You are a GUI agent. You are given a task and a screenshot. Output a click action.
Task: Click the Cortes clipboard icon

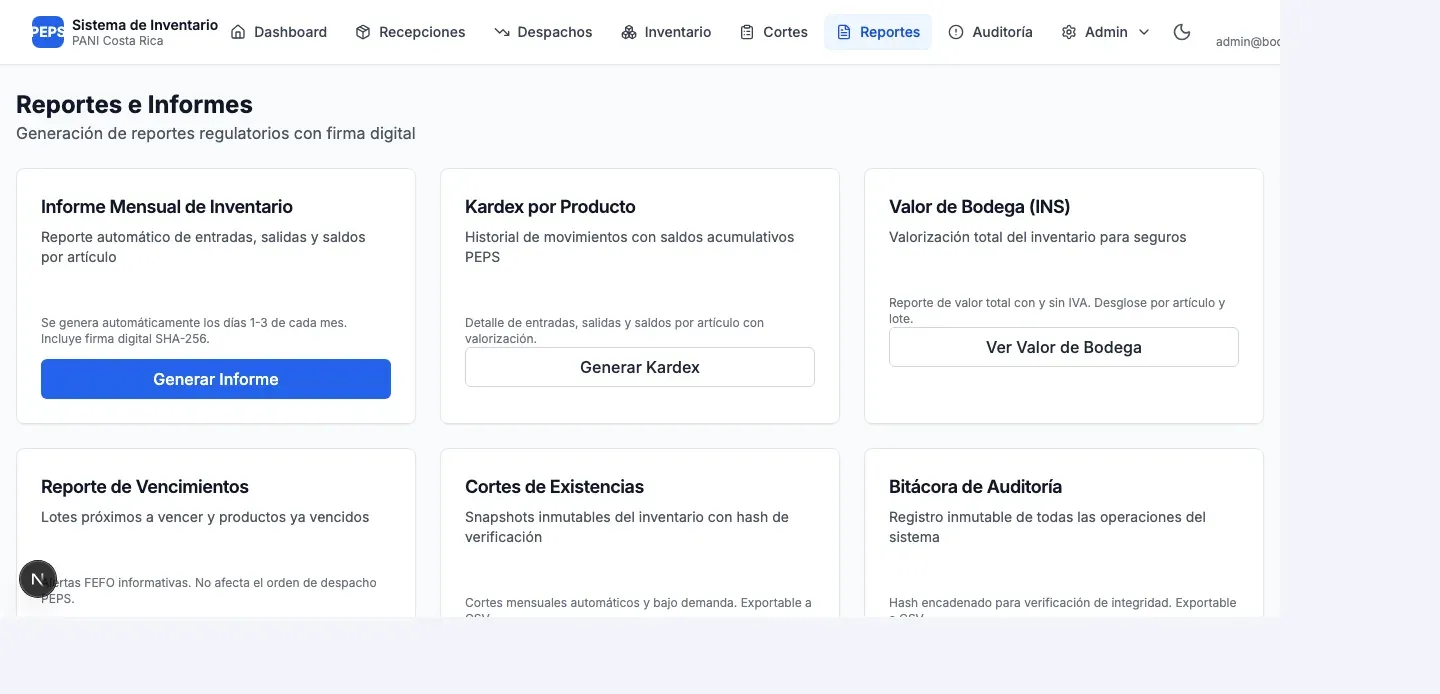(x=747, y=32)
